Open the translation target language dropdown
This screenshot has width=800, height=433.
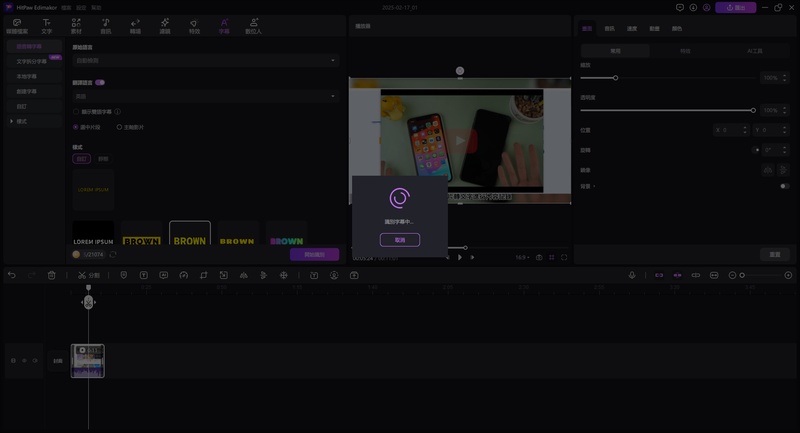click(205, 97)
